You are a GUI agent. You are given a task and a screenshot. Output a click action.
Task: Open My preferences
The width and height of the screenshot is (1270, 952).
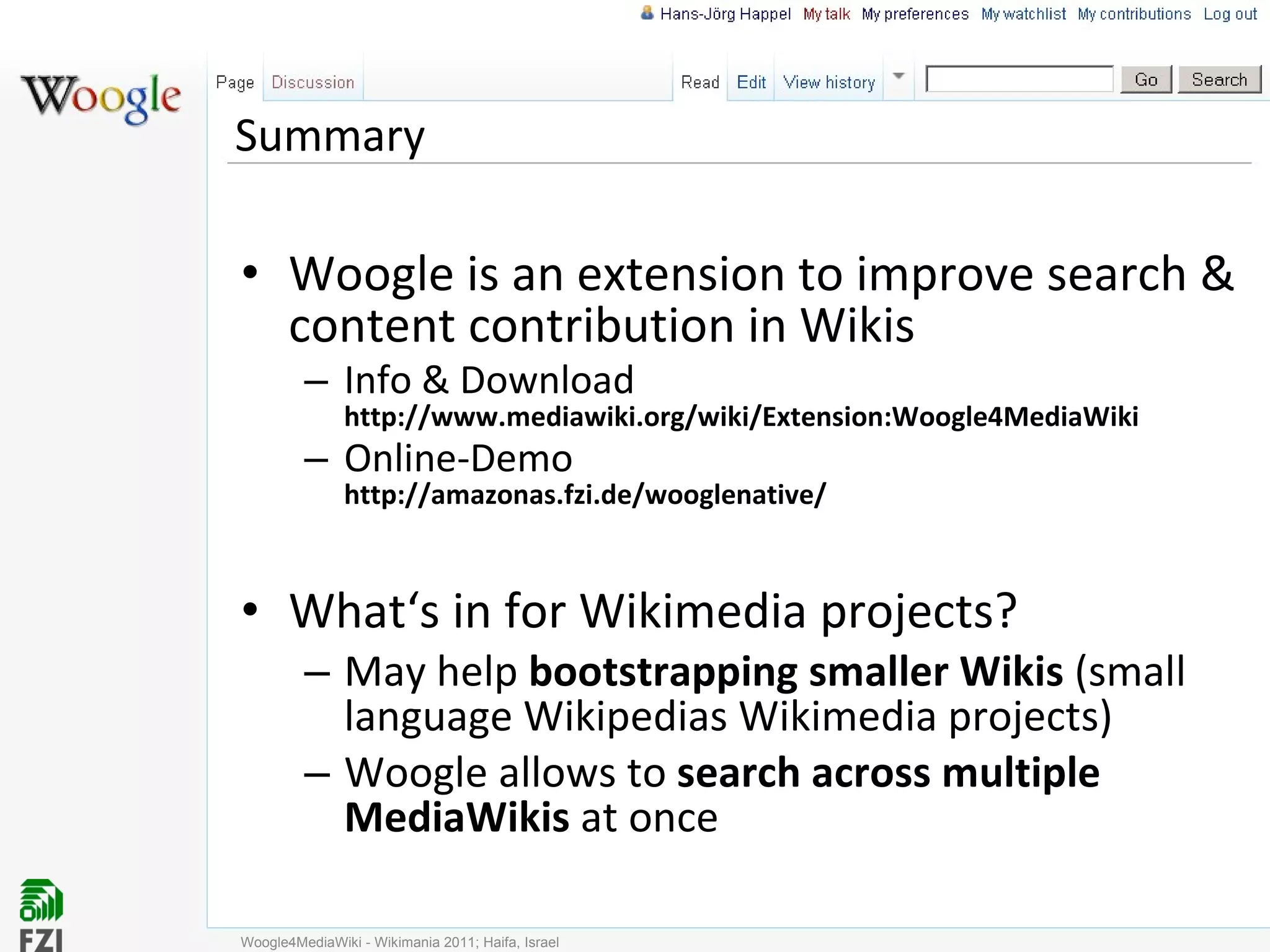click(x=915, y=14)
